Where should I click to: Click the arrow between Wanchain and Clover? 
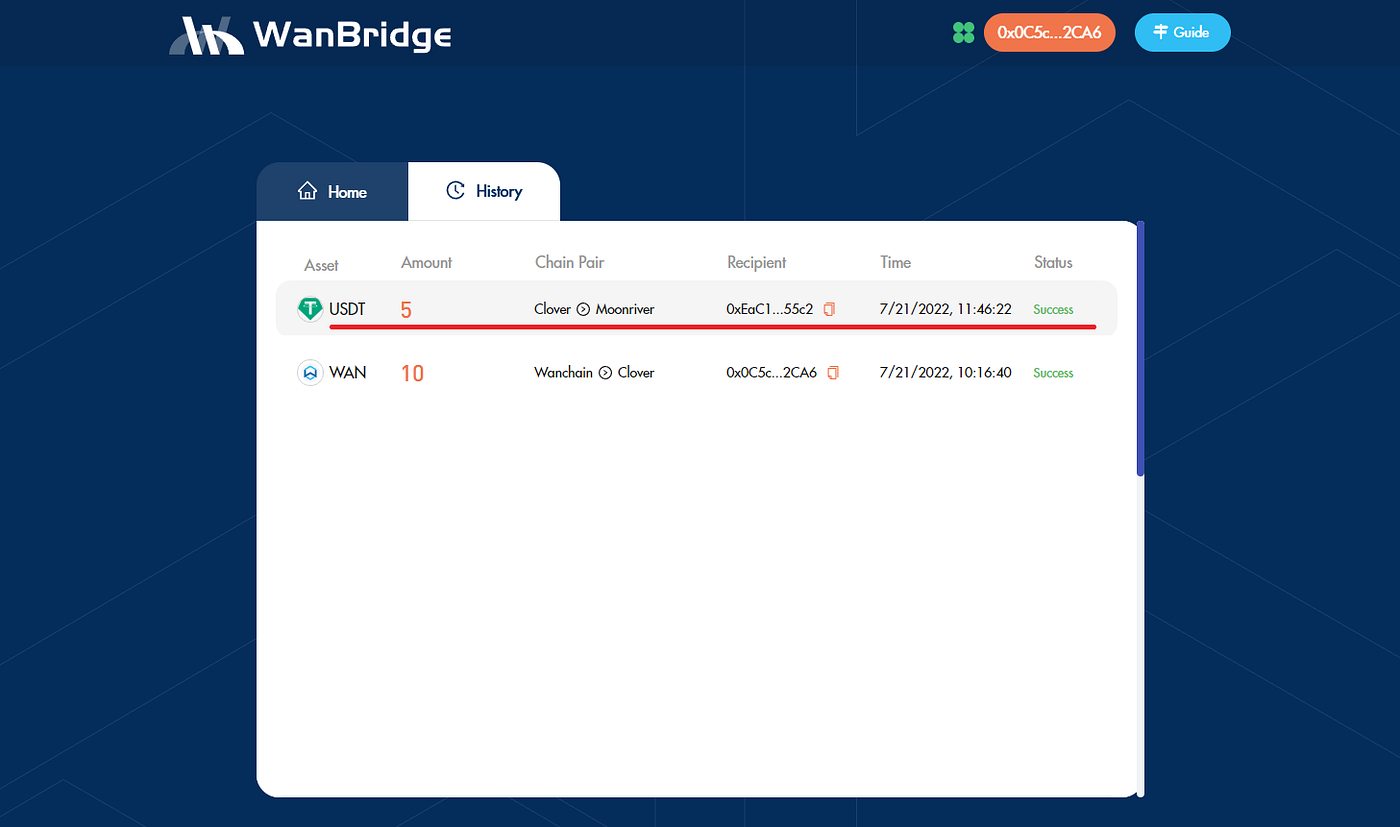(x=605, y=373)
